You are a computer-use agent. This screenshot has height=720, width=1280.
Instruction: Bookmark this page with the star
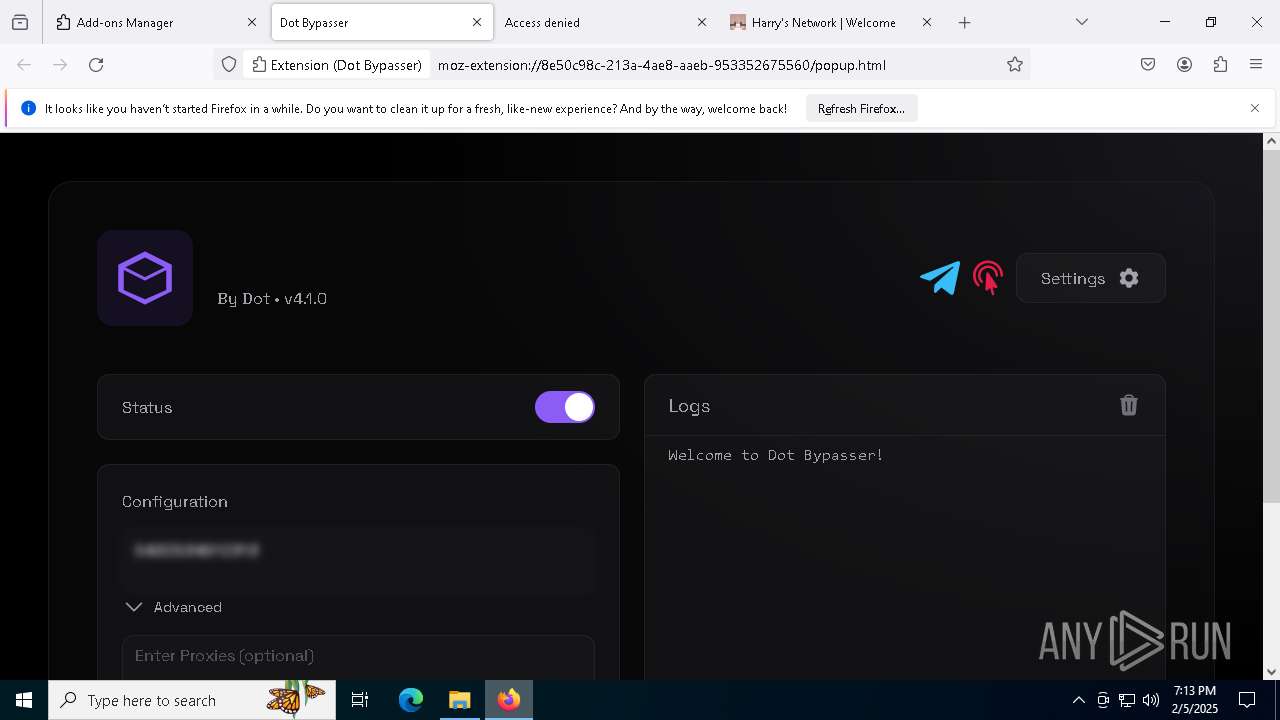point(1015,65)
